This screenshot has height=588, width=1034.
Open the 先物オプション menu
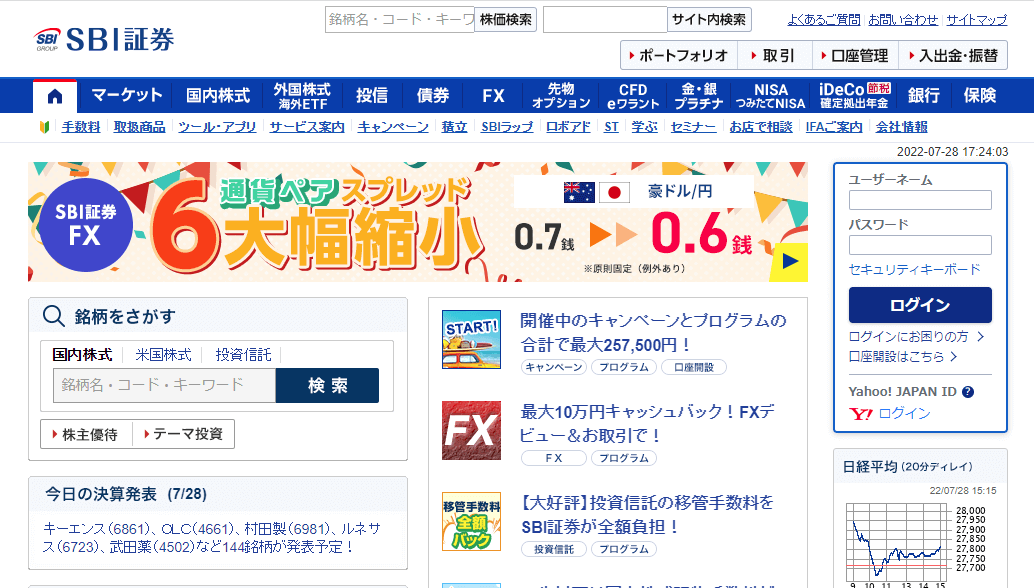(x=561, y=96)
